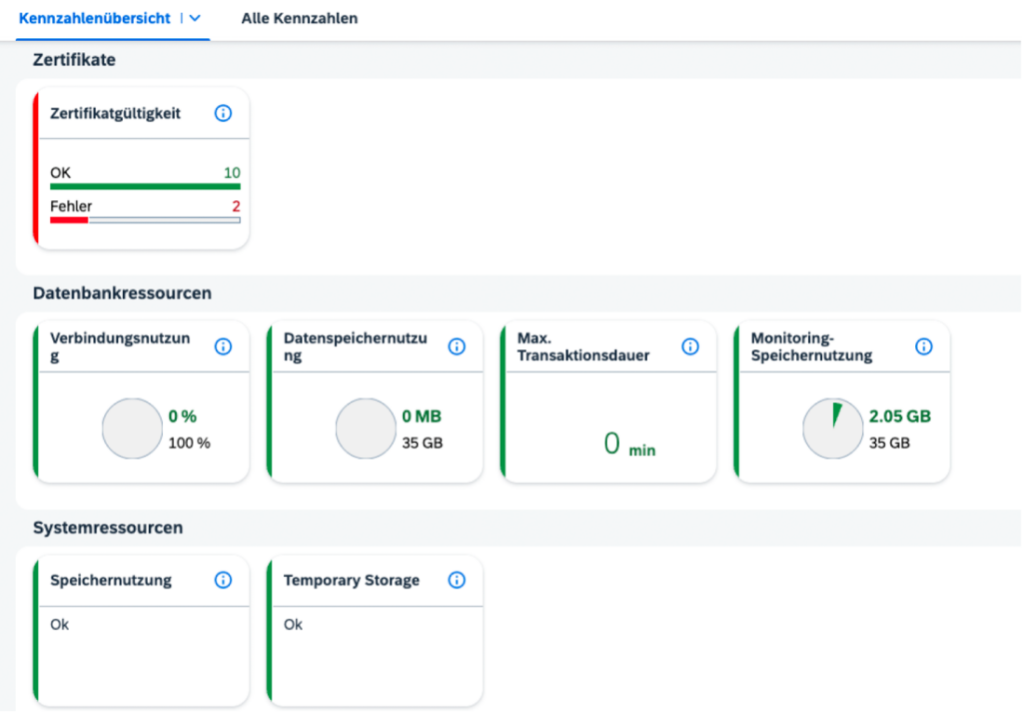Viewport: 1024px width, 713px height.
Task: Switch to Alle Kennzahlen tab
Action: coord(300,18)
